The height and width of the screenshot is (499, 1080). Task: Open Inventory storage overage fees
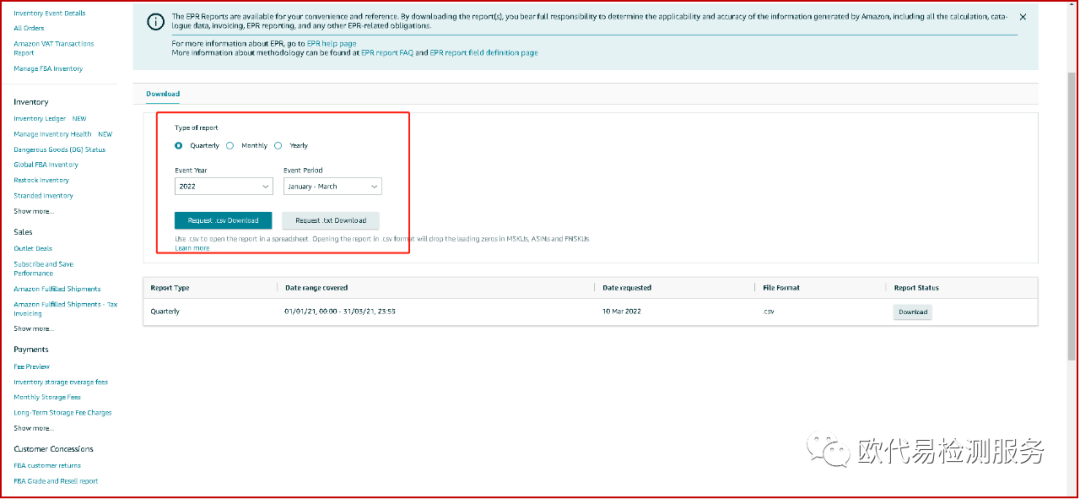tap(61, 382)
